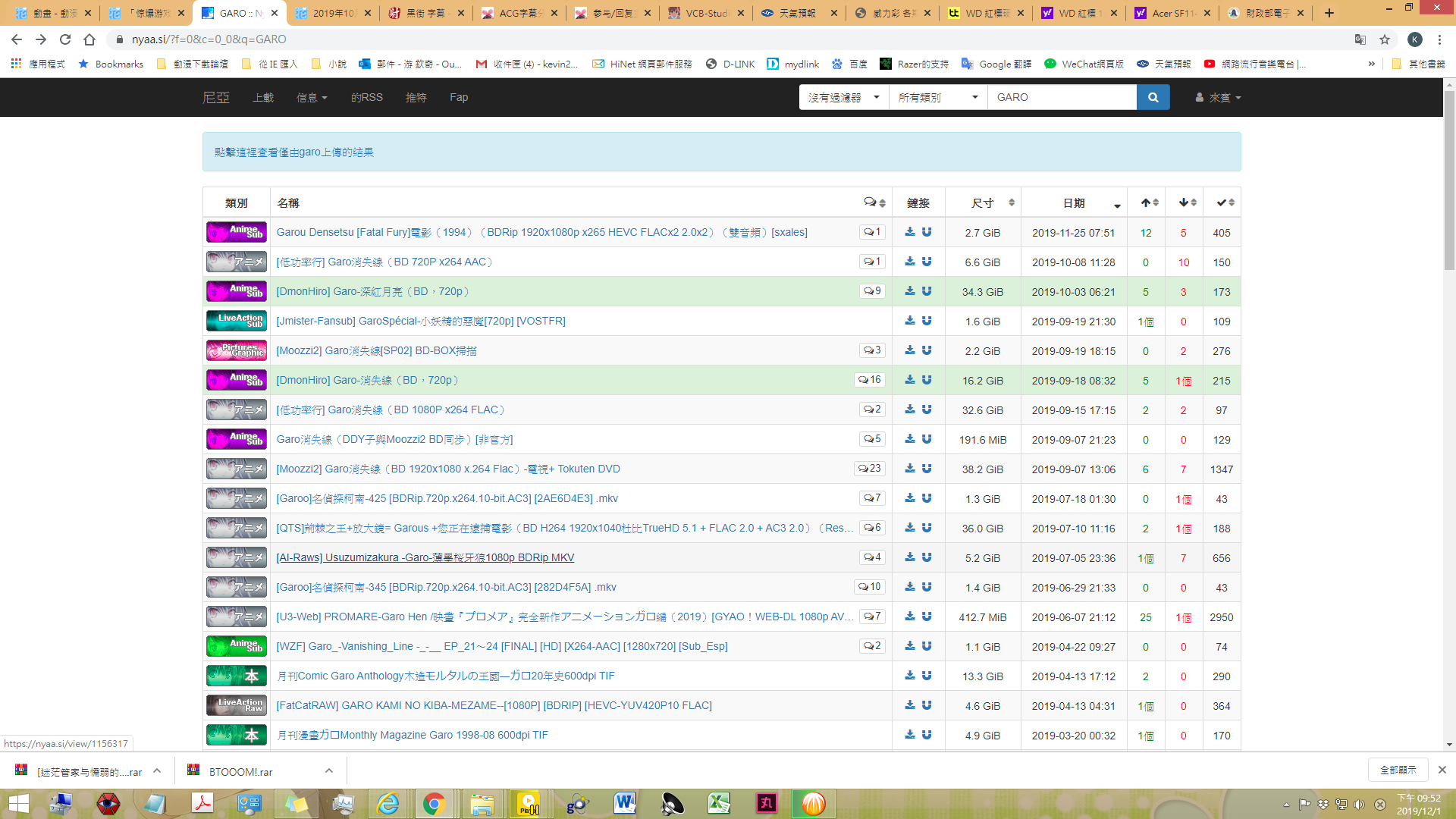Sort results by date column

point(1074,202)
